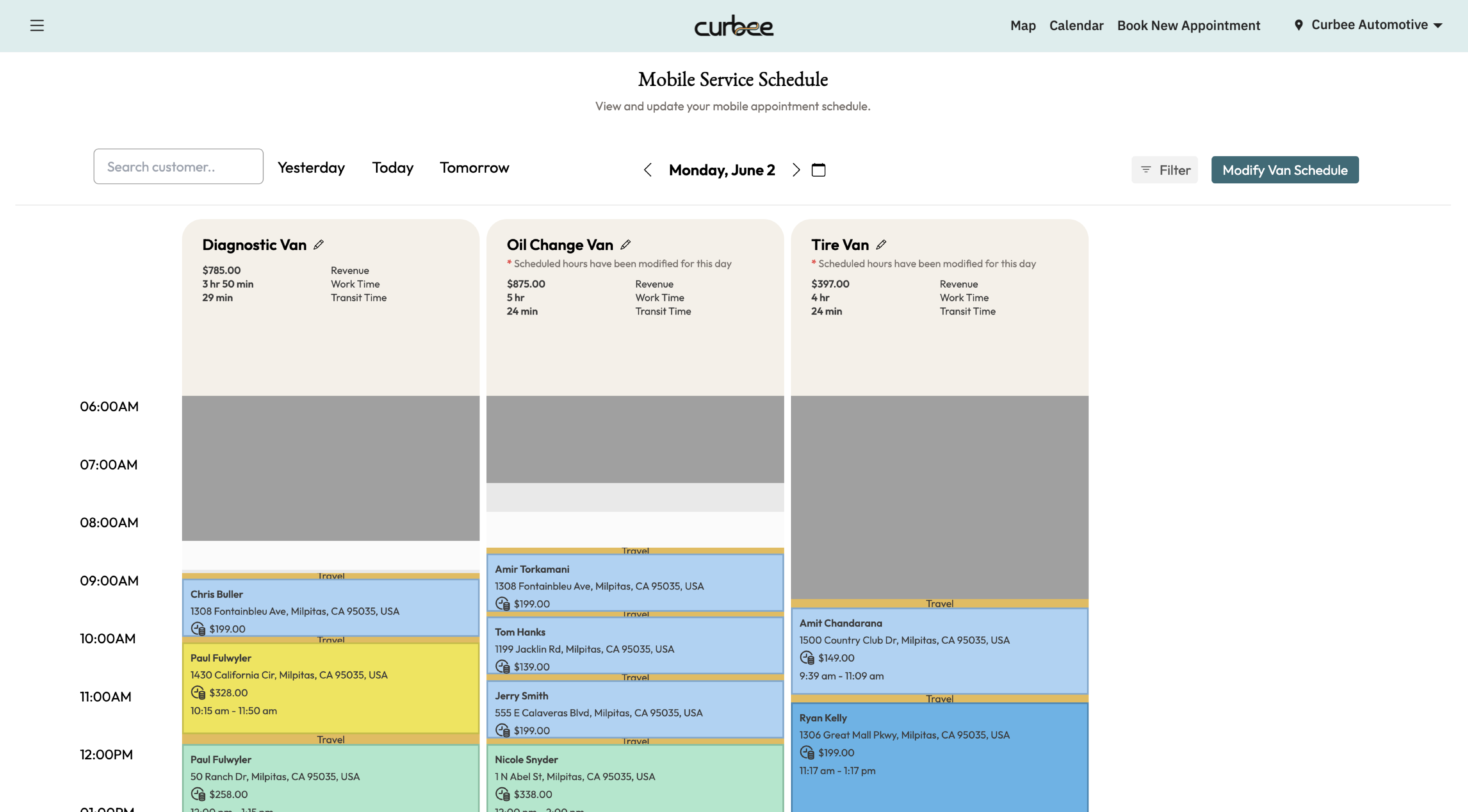Click coin icon on Ryan Kelly appointment

pyautogui.click(x=807, y=752)
